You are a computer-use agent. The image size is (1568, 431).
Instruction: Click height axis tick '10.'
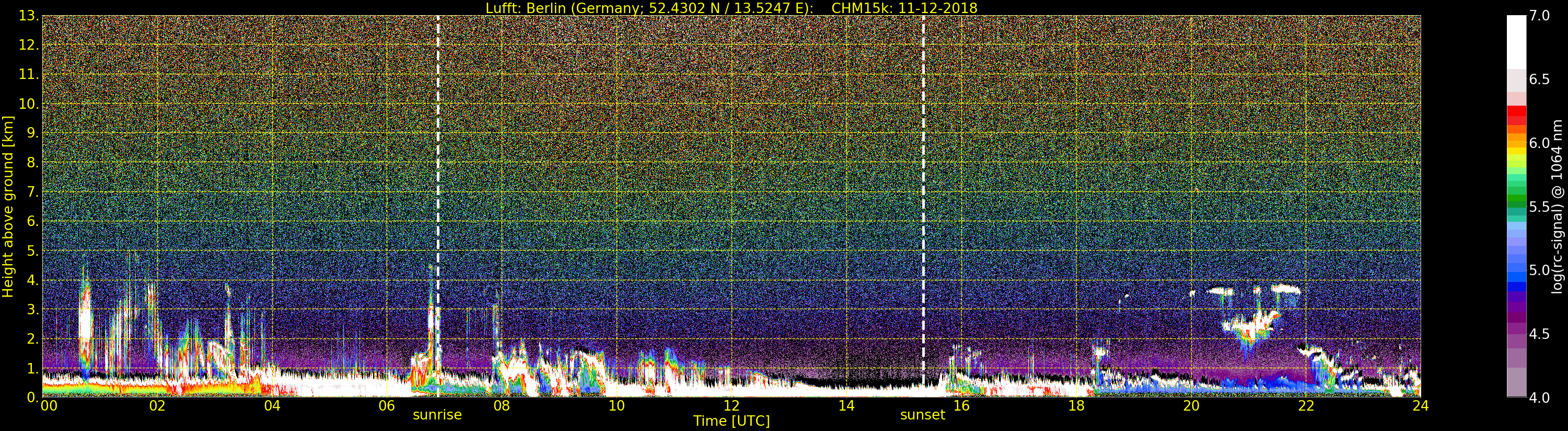(x=29, y=104)
